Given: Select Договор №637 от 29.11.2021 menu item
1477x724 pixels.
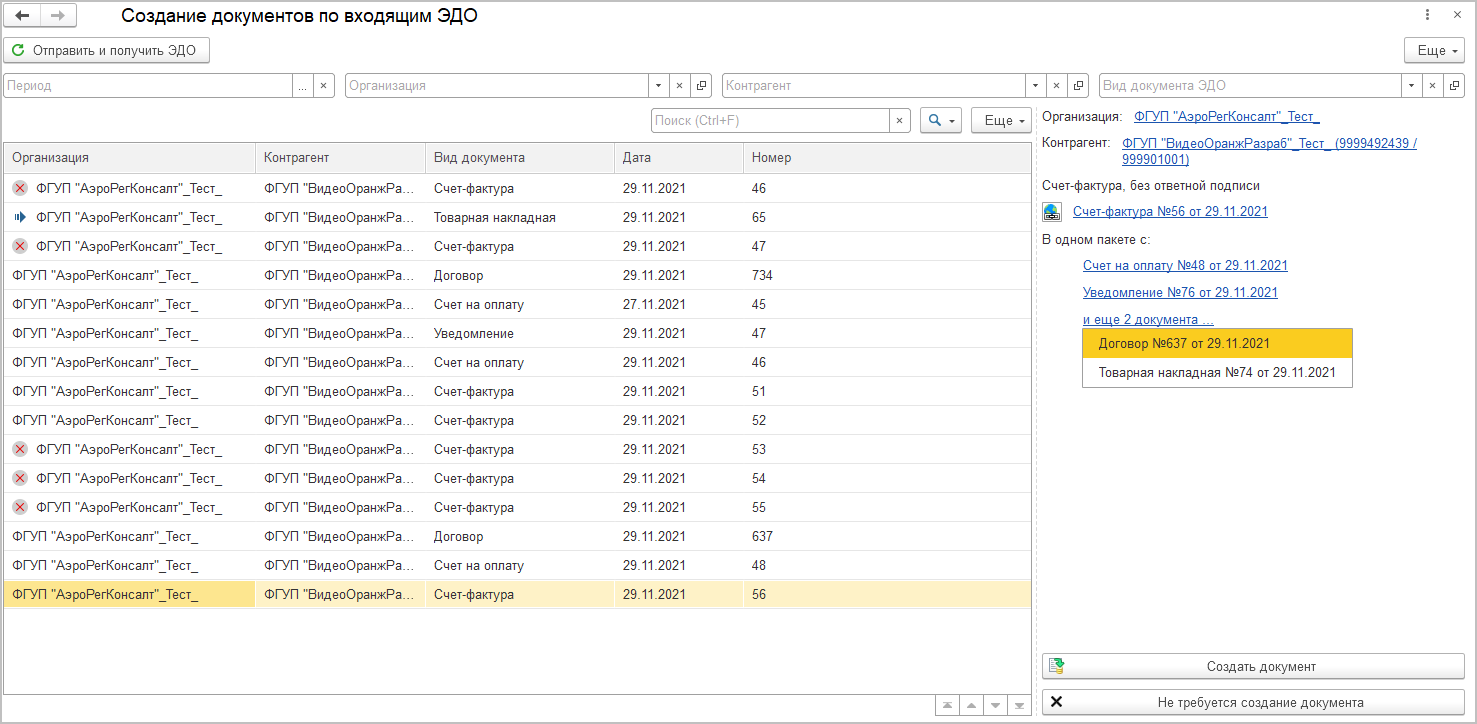Looking at the screenshot, I should tap(1216, 343).
